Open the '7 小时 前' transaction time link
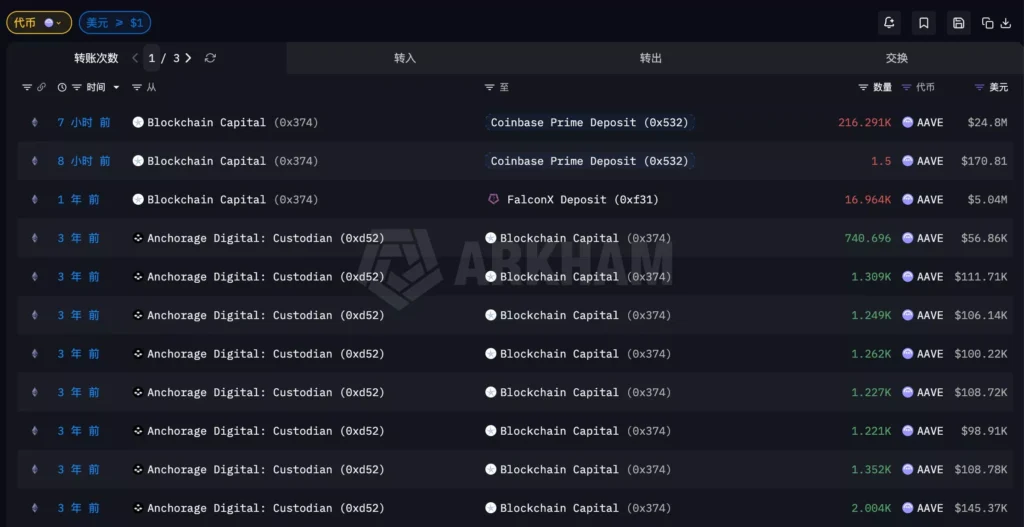The height and width of the screenshot is (527, 1024). 83,122
